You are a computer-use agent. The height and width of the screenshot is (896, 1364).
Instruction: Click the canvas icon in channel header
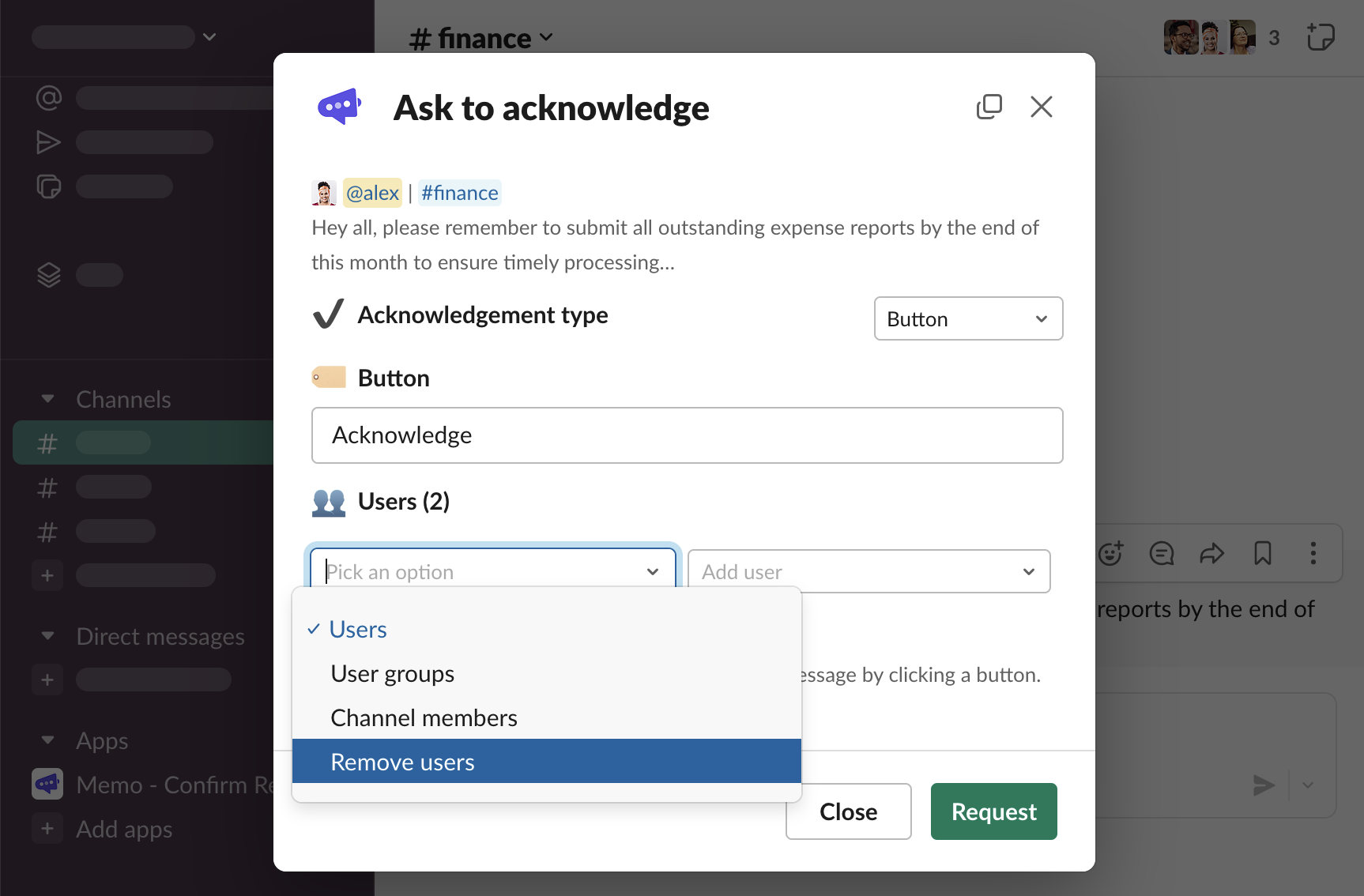[1320, 37]
